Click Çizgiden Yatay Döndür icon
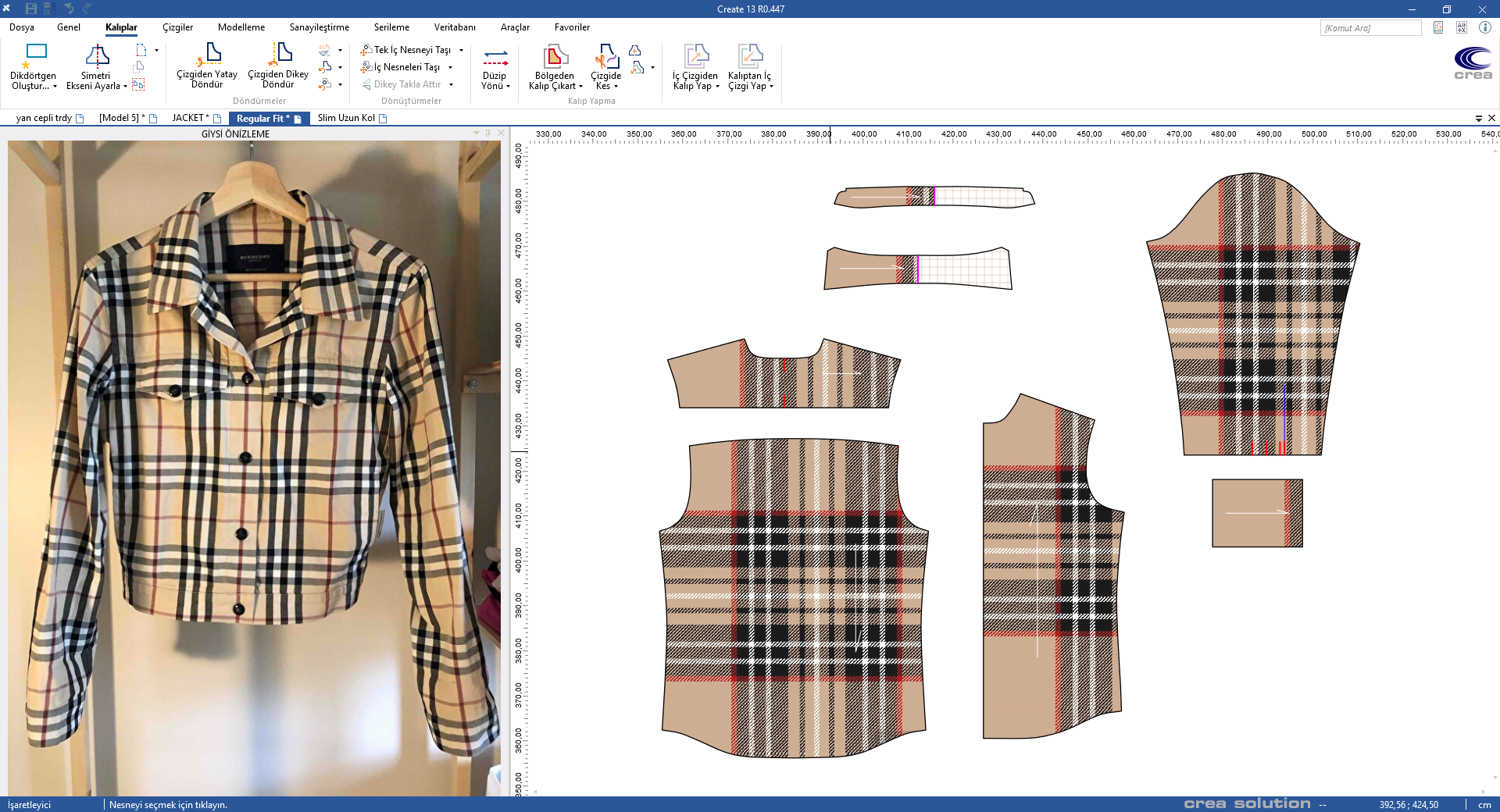 [208, 54]
